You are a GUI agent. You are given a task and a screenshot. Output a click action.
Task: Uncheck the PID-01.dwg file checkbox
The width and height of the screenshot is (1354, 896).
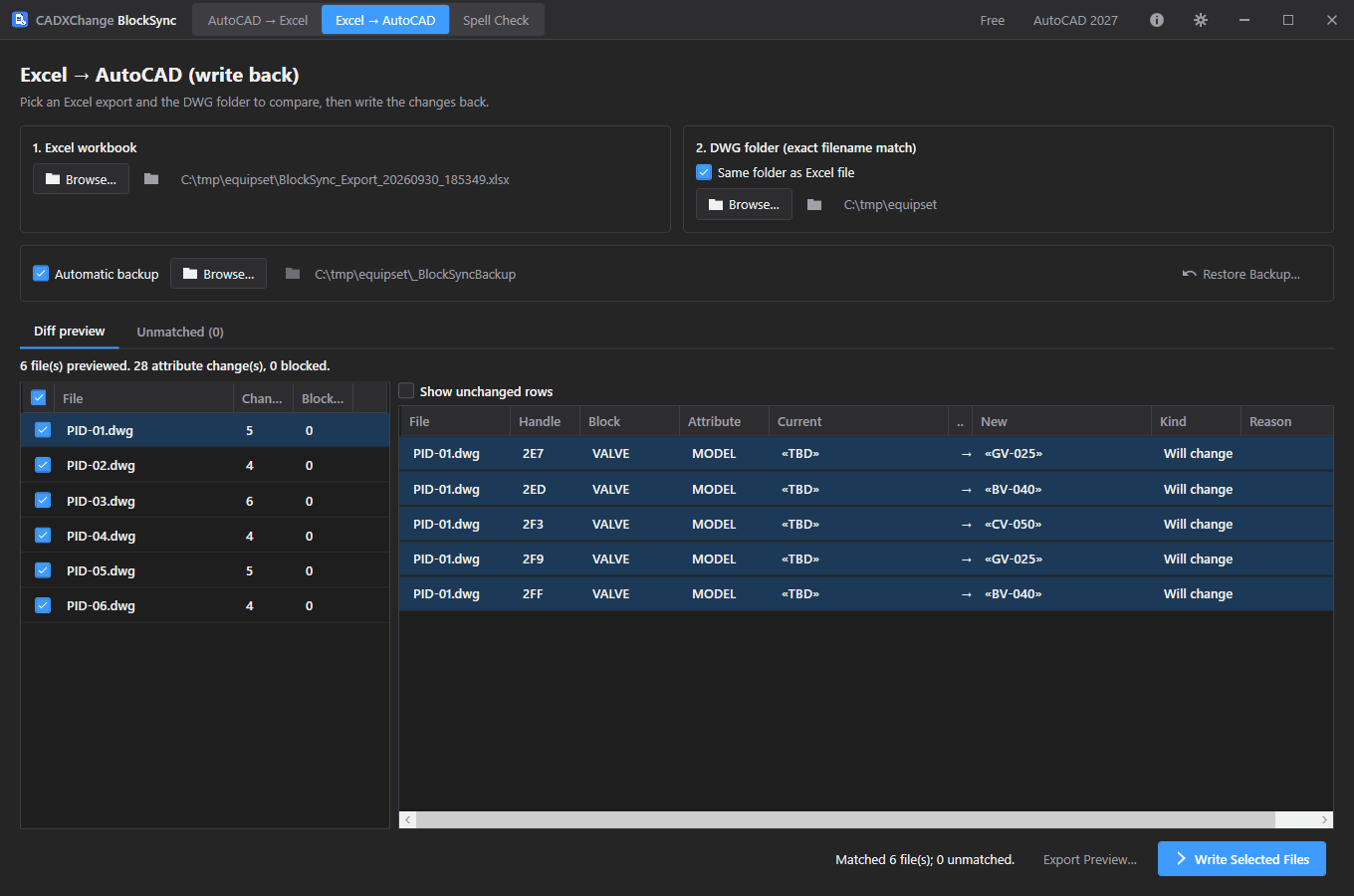click(x=43, y=430)
